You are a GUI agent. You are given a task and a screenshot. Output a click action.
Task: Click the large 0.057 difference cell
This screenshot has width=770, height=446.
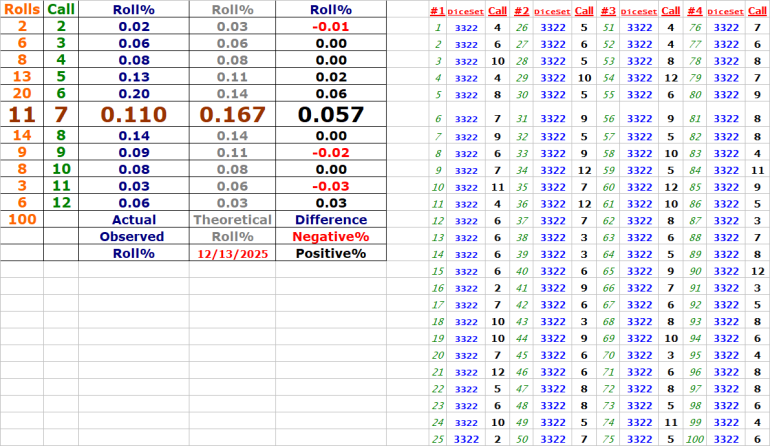pos(331,115)
